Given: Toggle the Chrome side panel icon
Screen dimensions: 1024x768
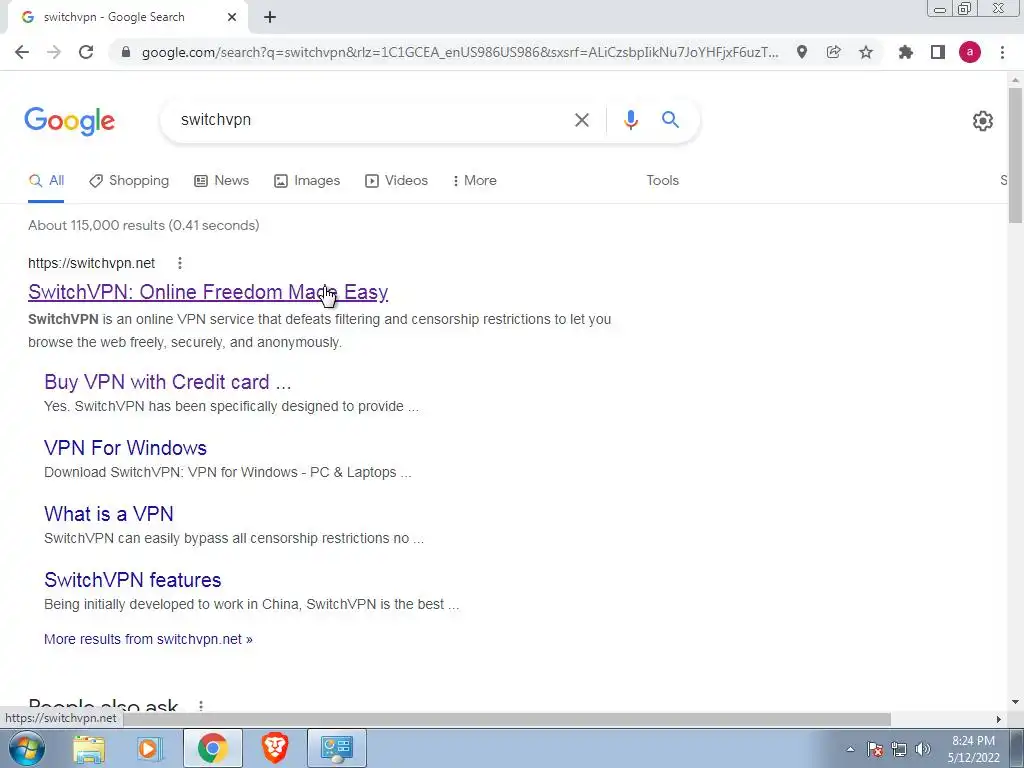Looking at the screenshot, I should [x=937, y=52].
